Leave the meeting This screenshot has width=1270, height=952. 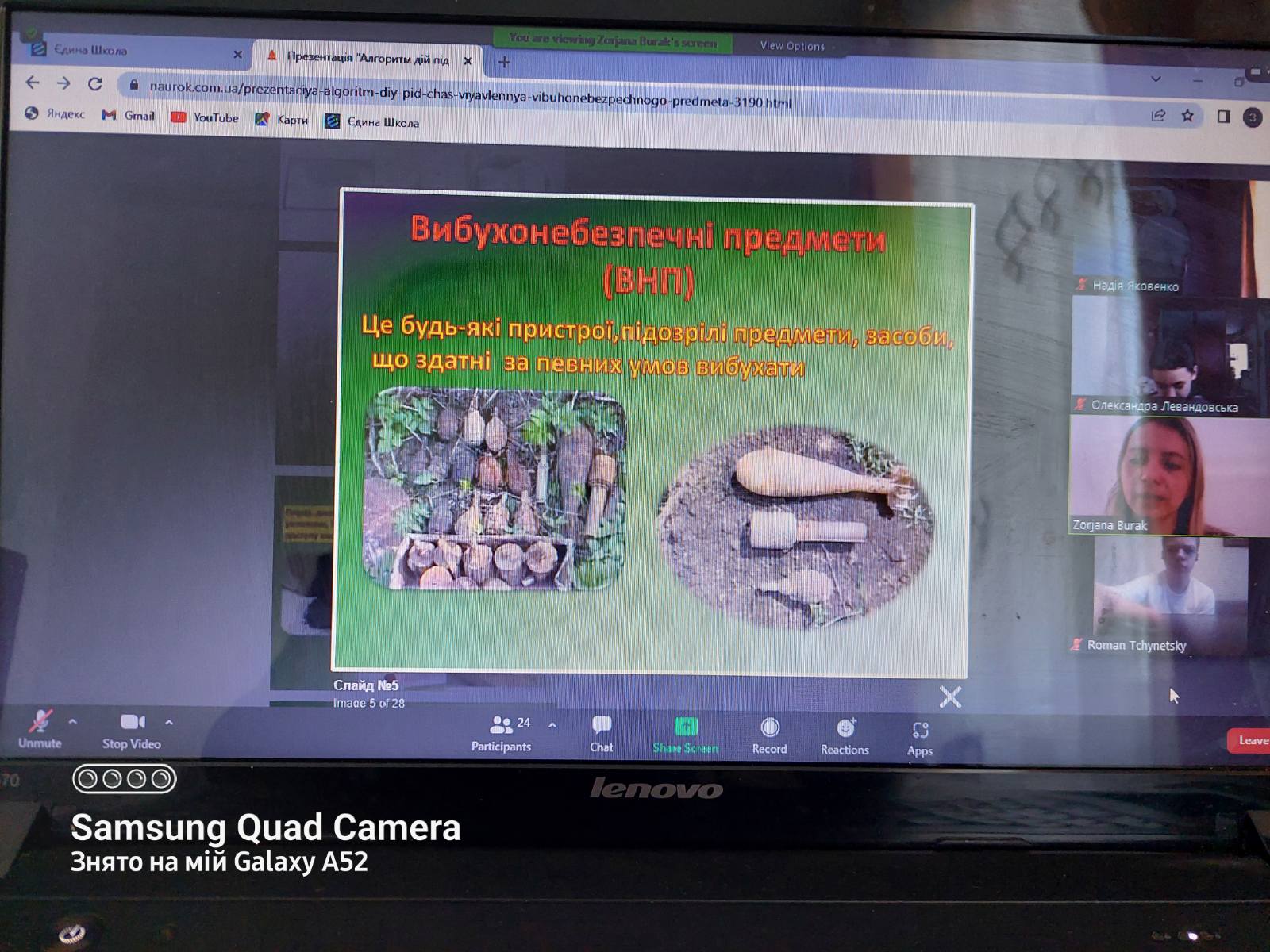[x=1250, y=741]
